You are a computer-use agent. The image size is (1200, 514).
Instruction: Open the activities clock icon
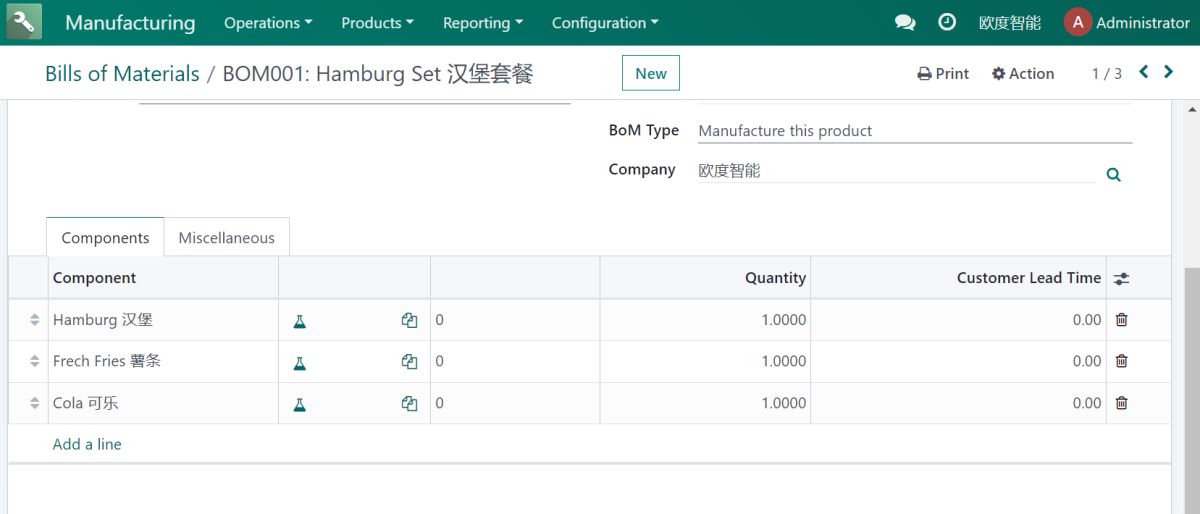click(947, 22)
